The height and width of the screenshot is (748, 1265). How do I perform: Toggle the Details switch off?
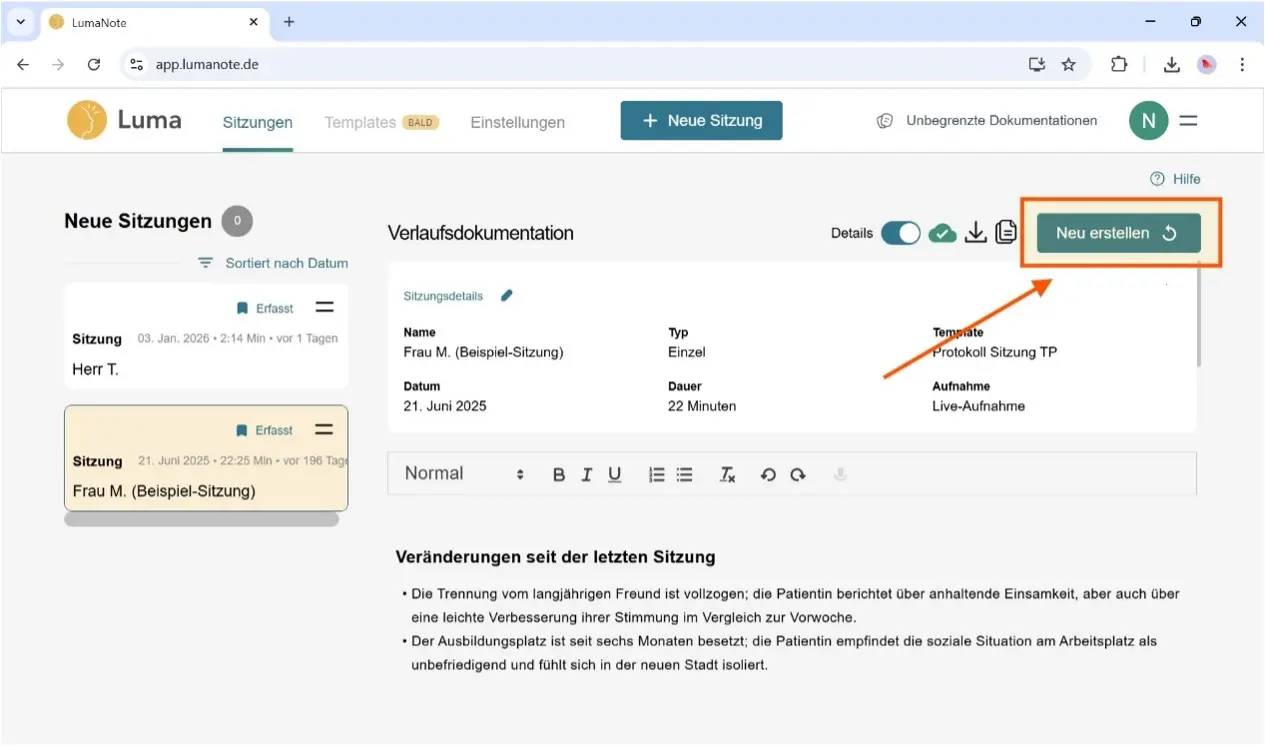(x=900, y=233)
